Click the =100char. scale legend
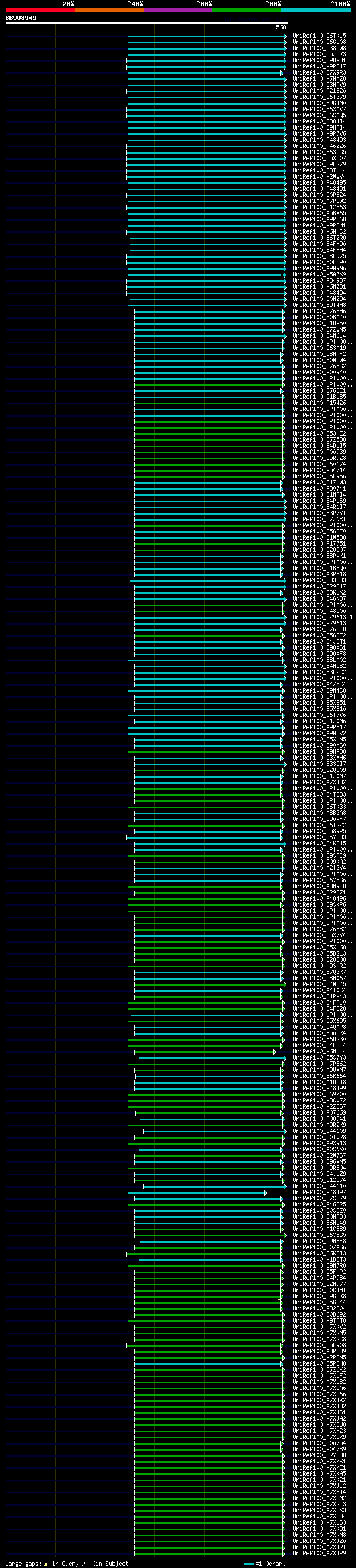Viewport: 356px width, 1568px height. [x=265, y=1564]
